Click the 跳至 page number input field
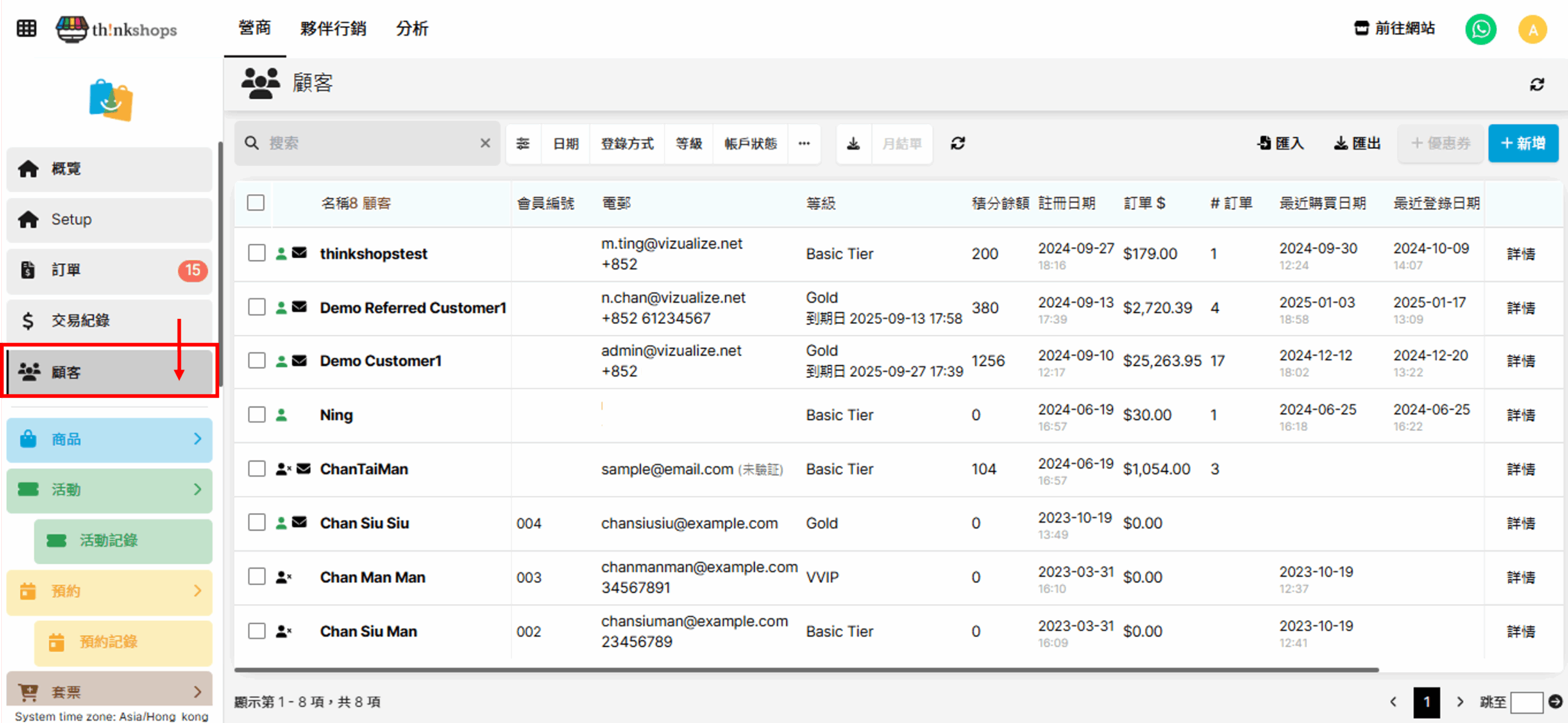Screen dimensions: 1568x723 [1526, 702]
